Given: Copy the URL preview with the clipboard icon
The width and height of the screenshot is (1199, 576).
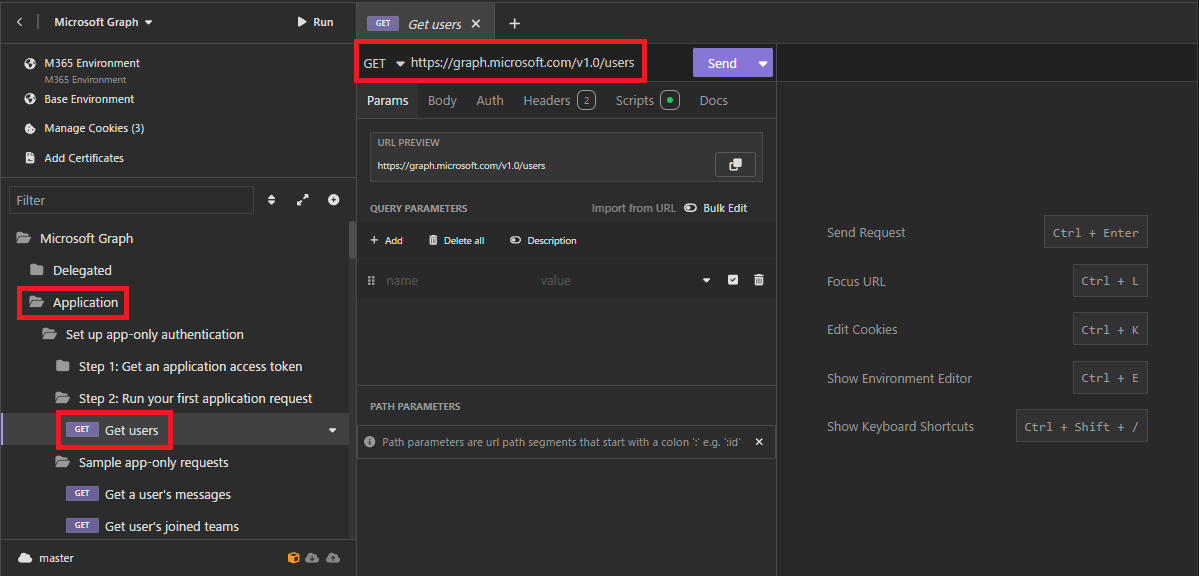Looking at the screenshot, I should click(x=735, y=164).
